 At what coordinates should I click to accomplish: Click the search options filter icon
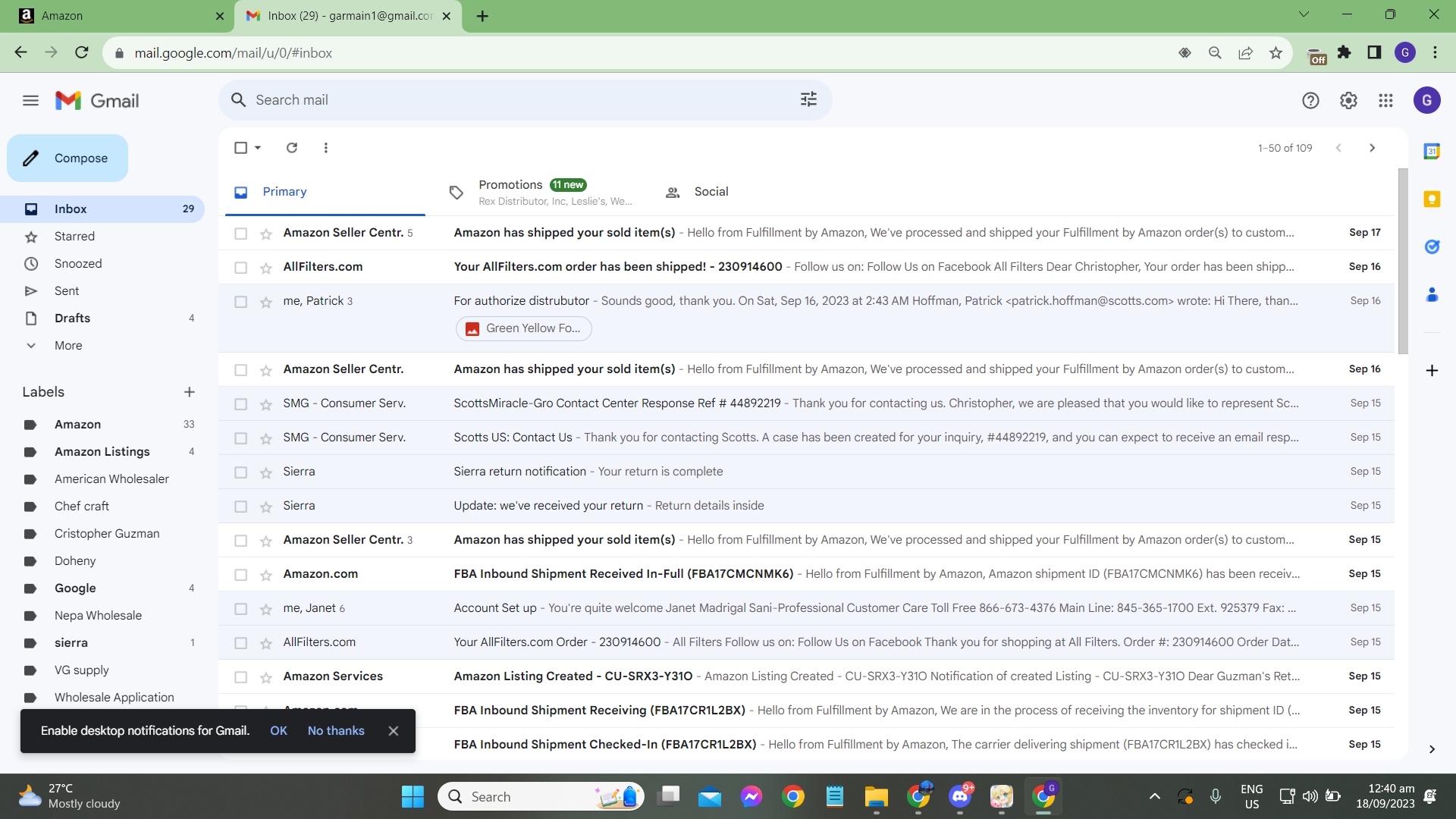point(808,99)
